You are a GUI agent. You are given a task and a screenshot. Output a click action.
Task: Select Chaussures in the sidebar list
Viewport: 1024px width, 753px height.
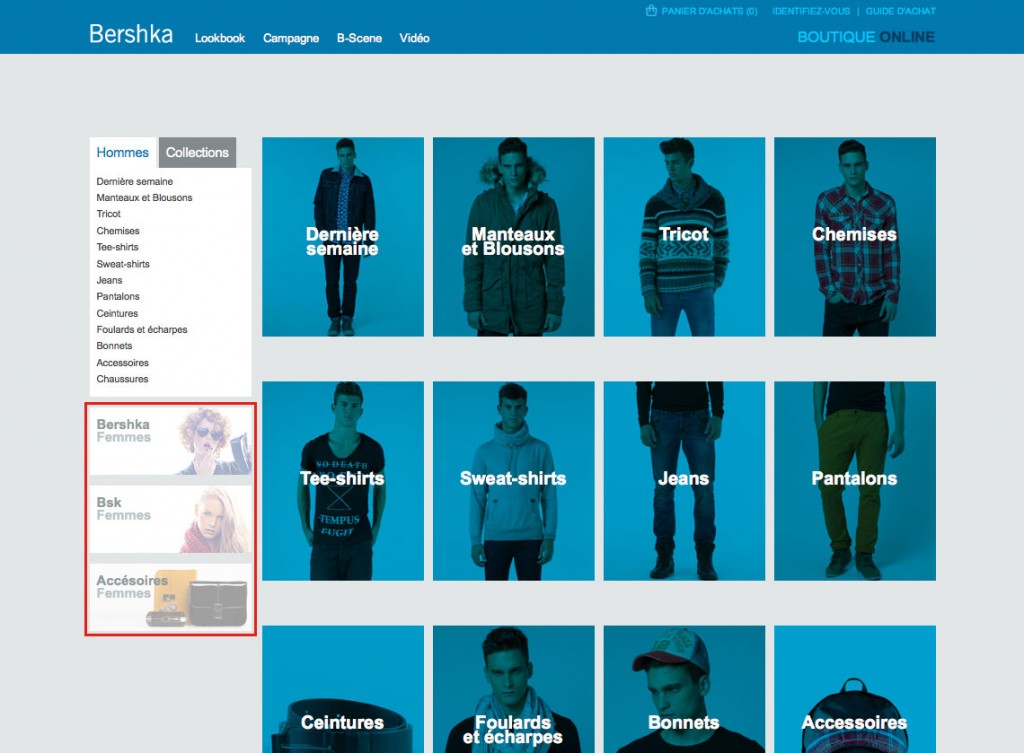pos(123,379)
